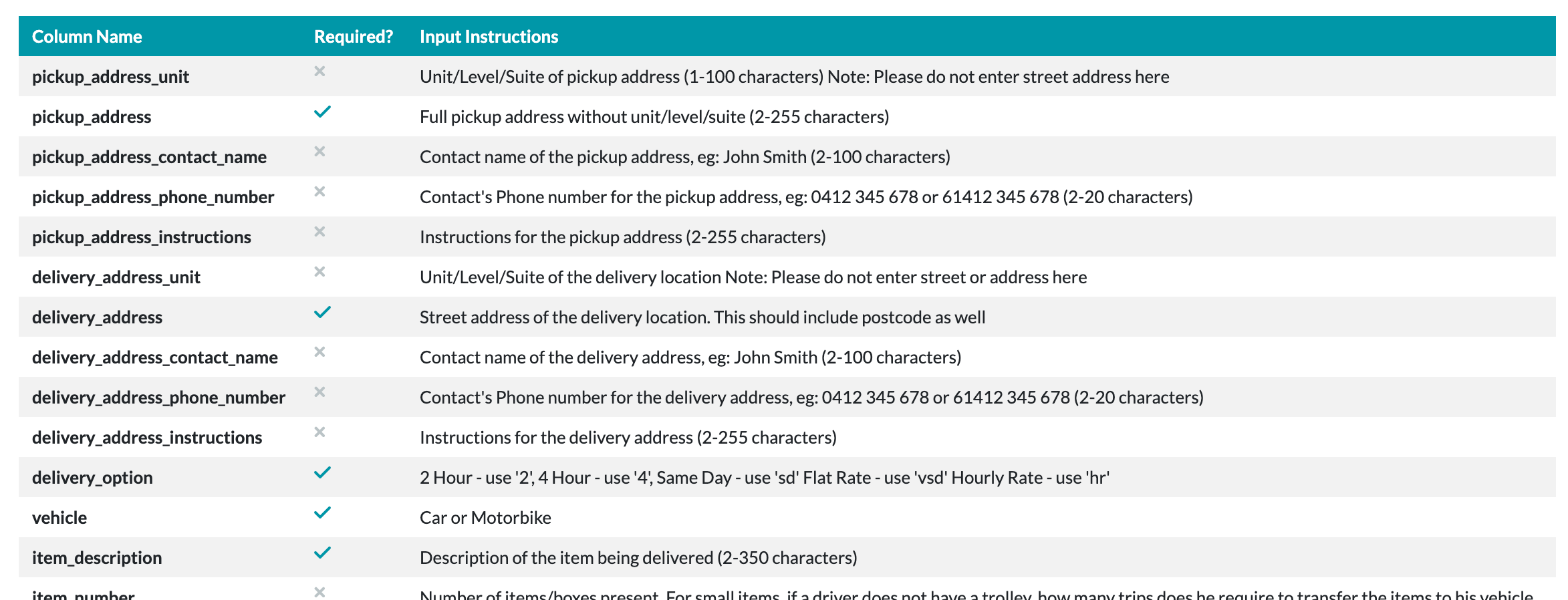The height and width of the screenshot is (600, 1568).
Task: Select the Input Instructions column header
Action: (489, 37)
